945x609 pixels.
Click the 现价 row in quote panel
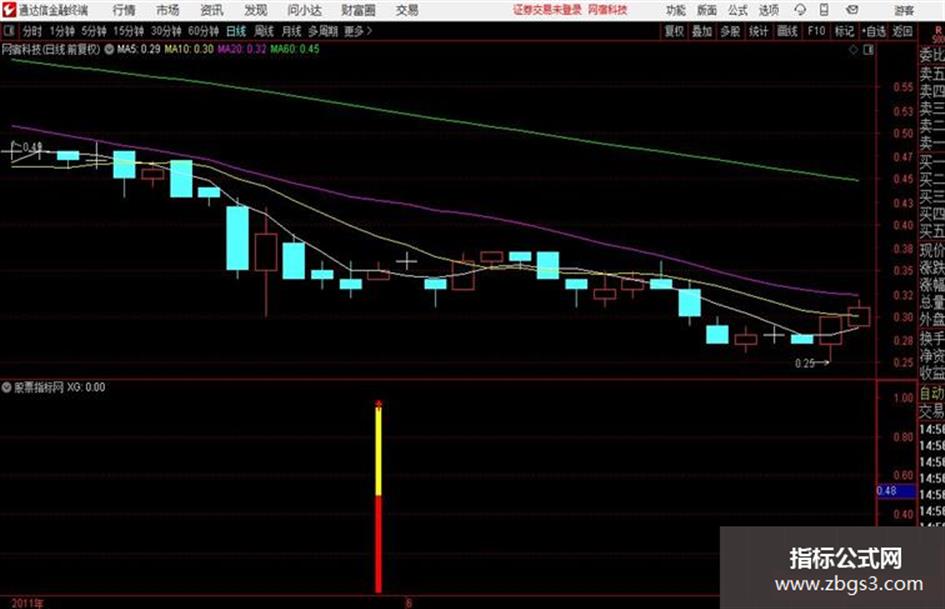(x=932, y=250)
